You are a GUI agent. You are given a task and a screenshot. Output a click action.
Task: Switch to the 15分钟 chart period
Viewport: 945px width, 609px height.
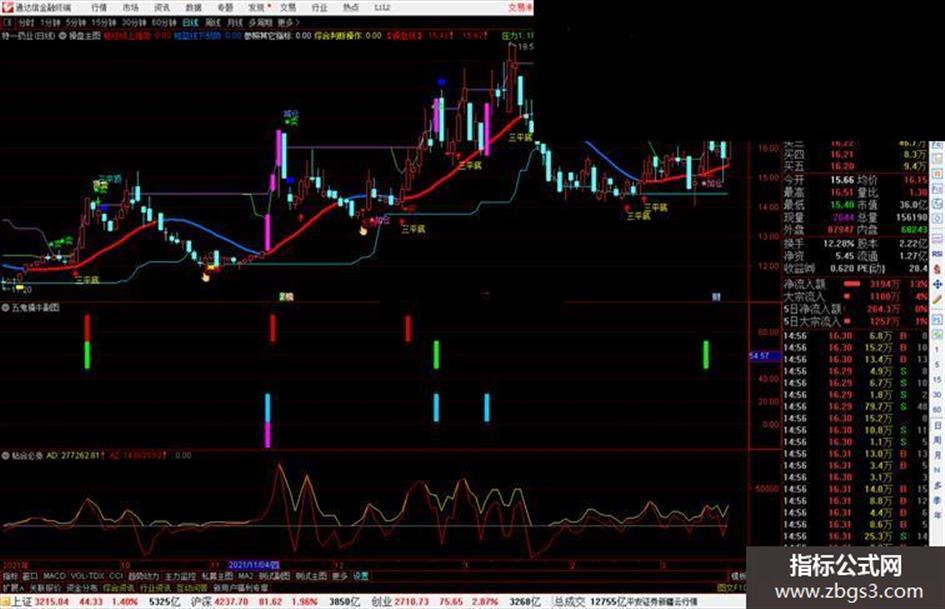click(103, 23)
